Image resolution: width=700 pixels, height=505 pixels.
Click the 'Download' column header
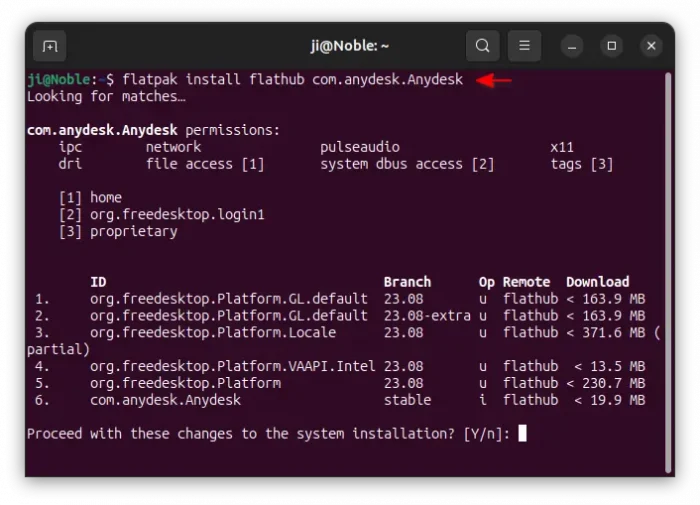[597, 282]
